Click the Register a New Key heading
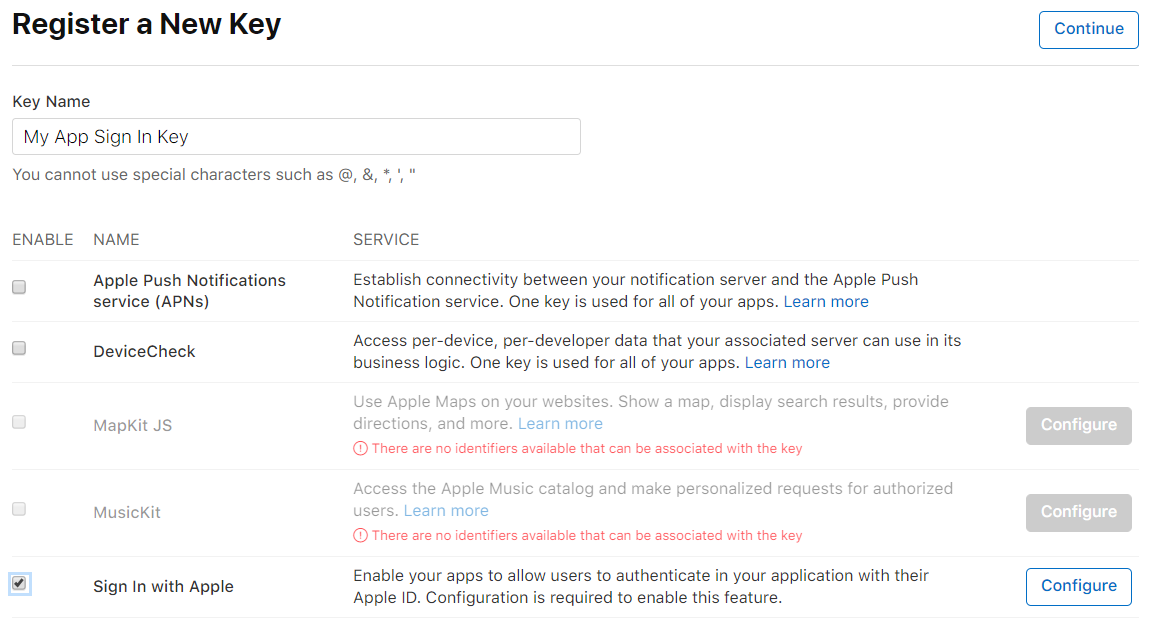The height and width of the screenshot is (626, 1150). pos(147,24)
